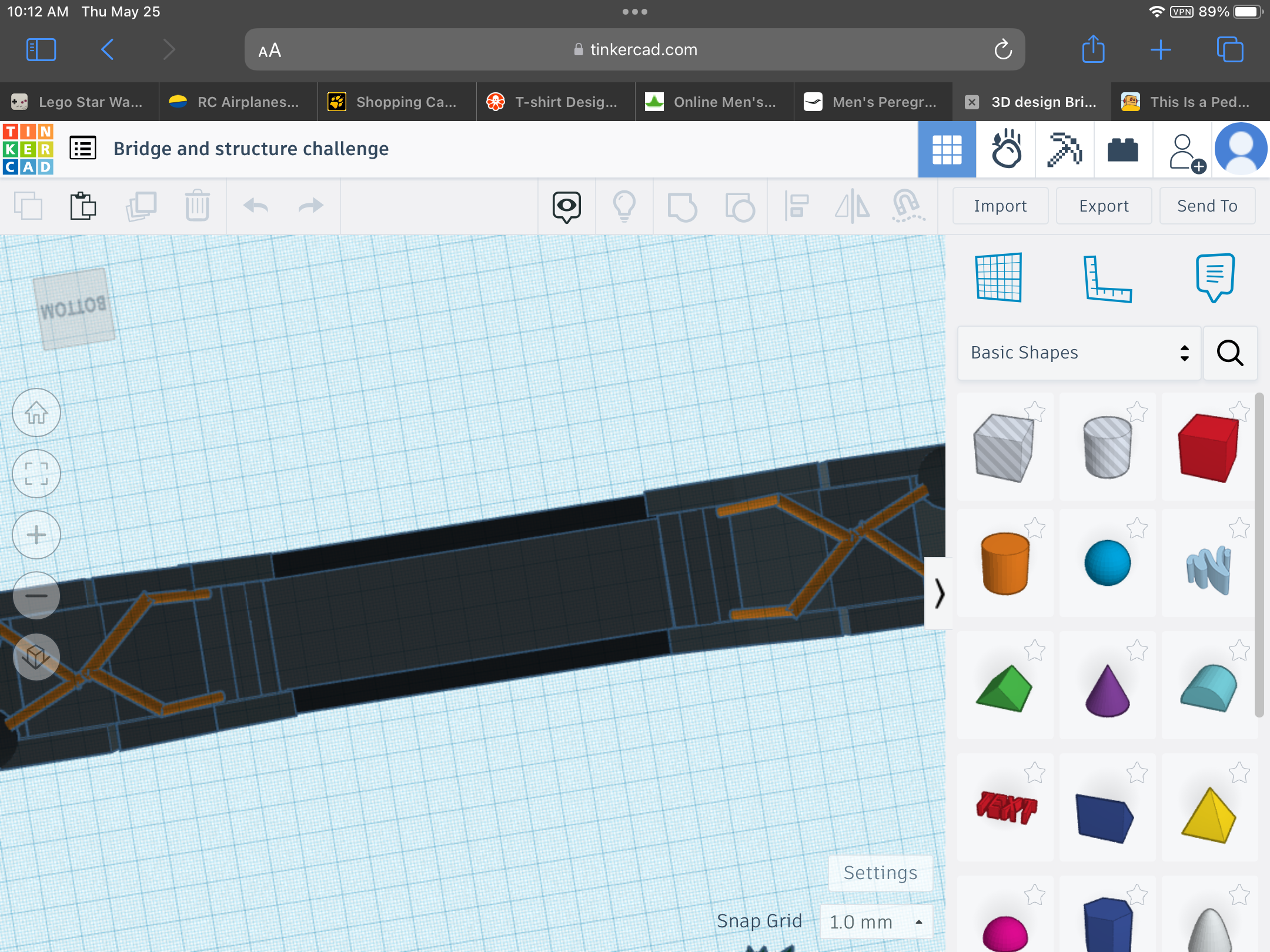Open the Blocks pickaxe editor
Screen dimensions: 1270x952
tap(1064, 149)
